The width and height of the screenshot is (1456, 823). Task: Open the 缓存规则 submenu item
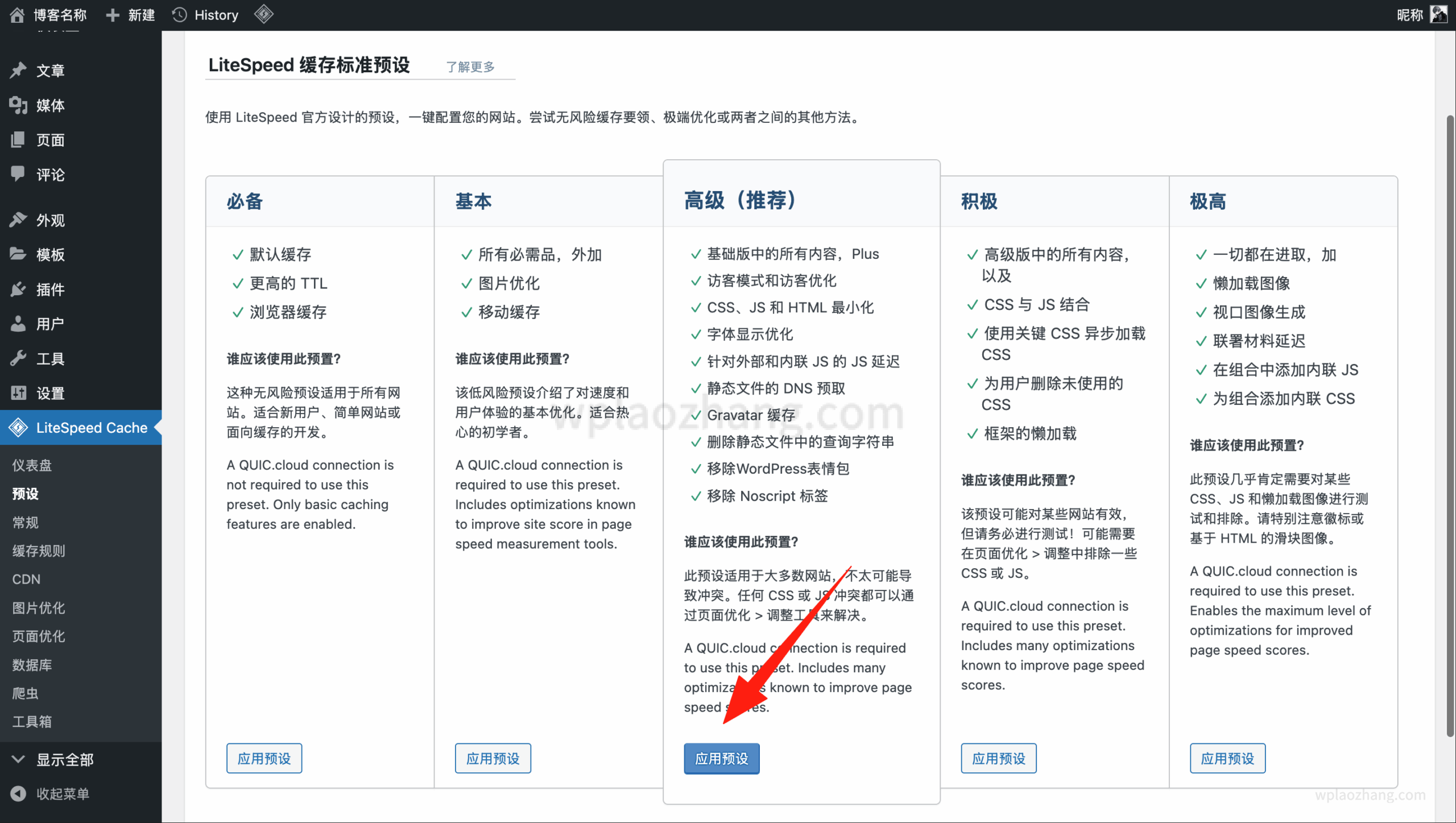click(39, 551)
